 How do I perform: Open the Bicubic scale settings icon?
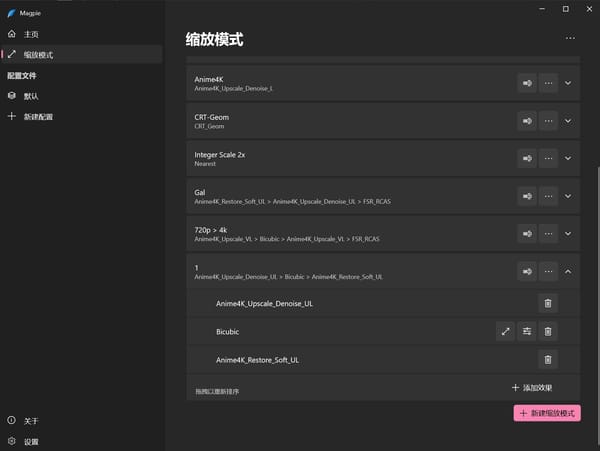tap(505, 331)
